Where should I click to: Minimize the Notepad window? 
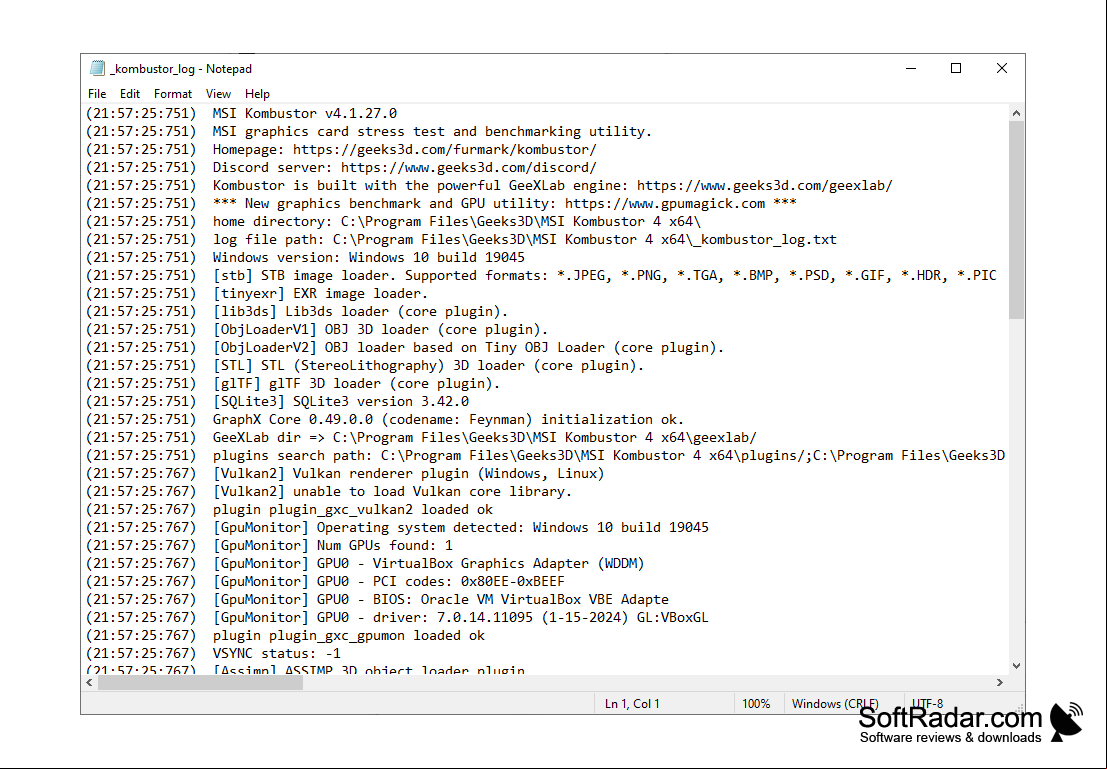tap(911, 68)
